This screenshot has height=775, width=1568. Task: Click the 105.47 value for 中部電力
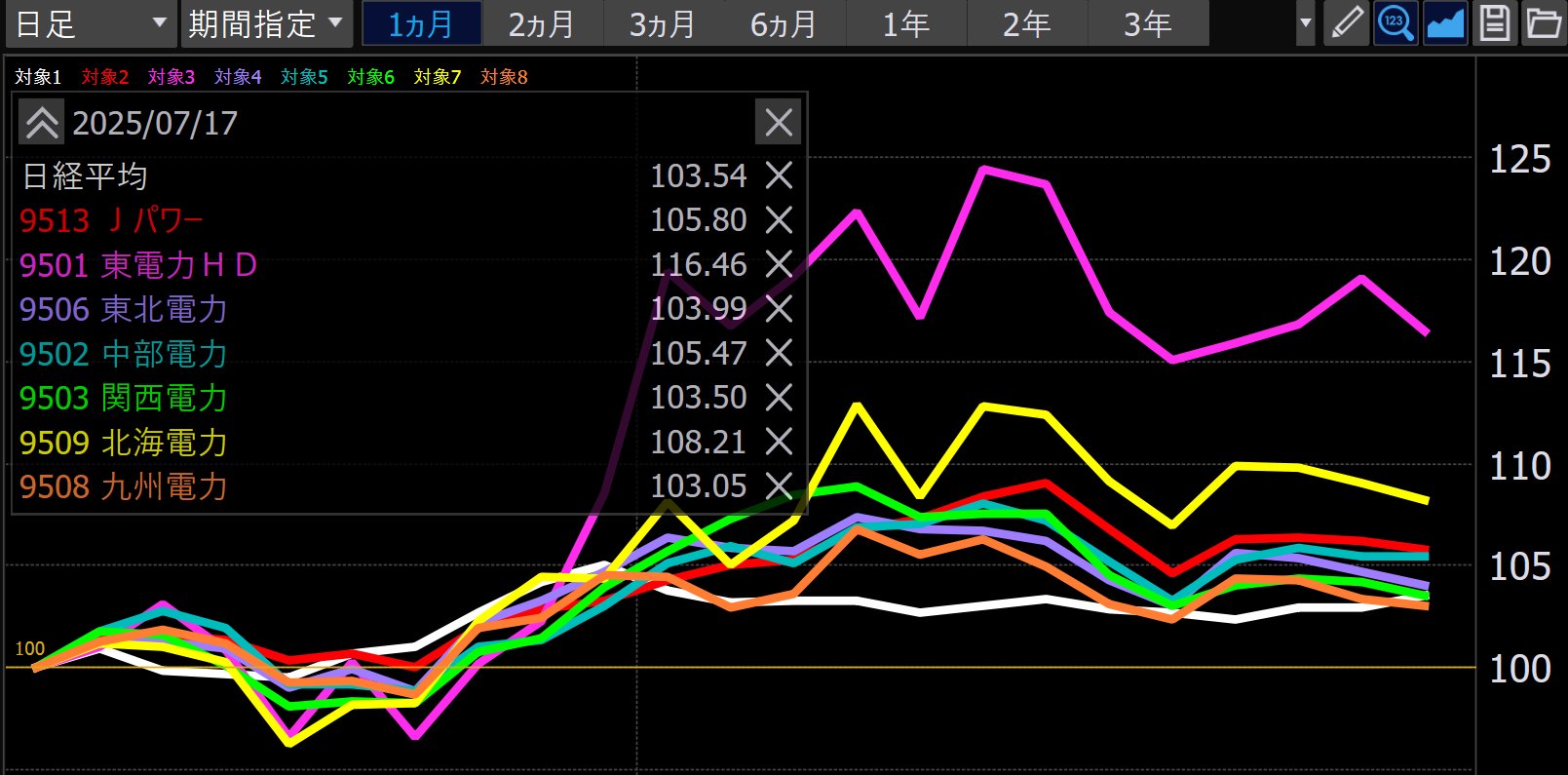pyautogui.click(x=699, y=353)
